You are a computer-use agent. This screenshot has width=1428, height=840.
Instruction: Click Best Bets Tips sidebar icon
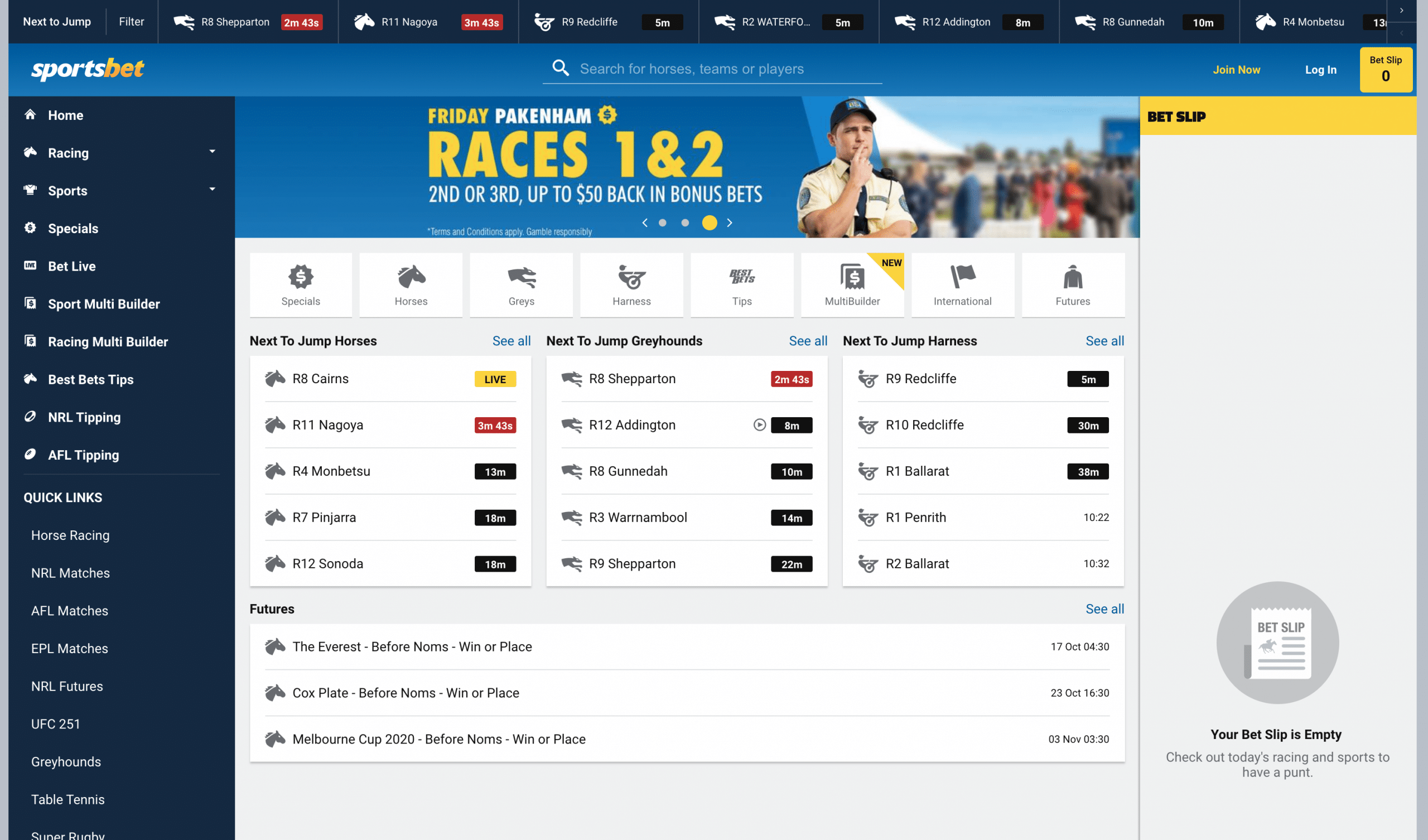[x=30, y=379]
